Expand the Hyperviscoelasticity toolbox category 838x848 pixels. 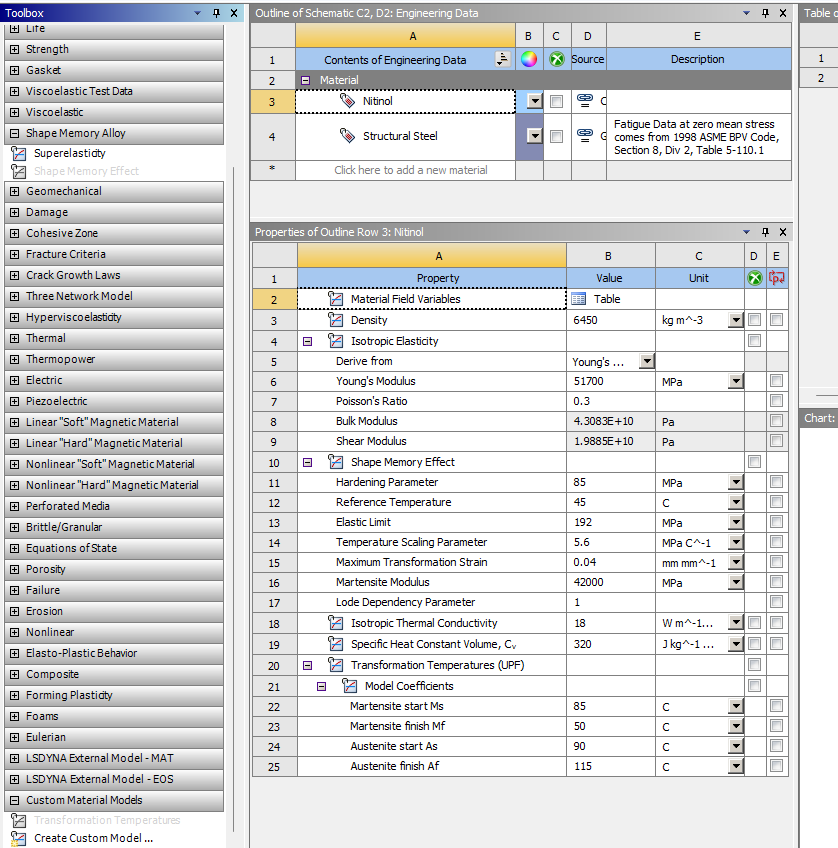(14, 317)
